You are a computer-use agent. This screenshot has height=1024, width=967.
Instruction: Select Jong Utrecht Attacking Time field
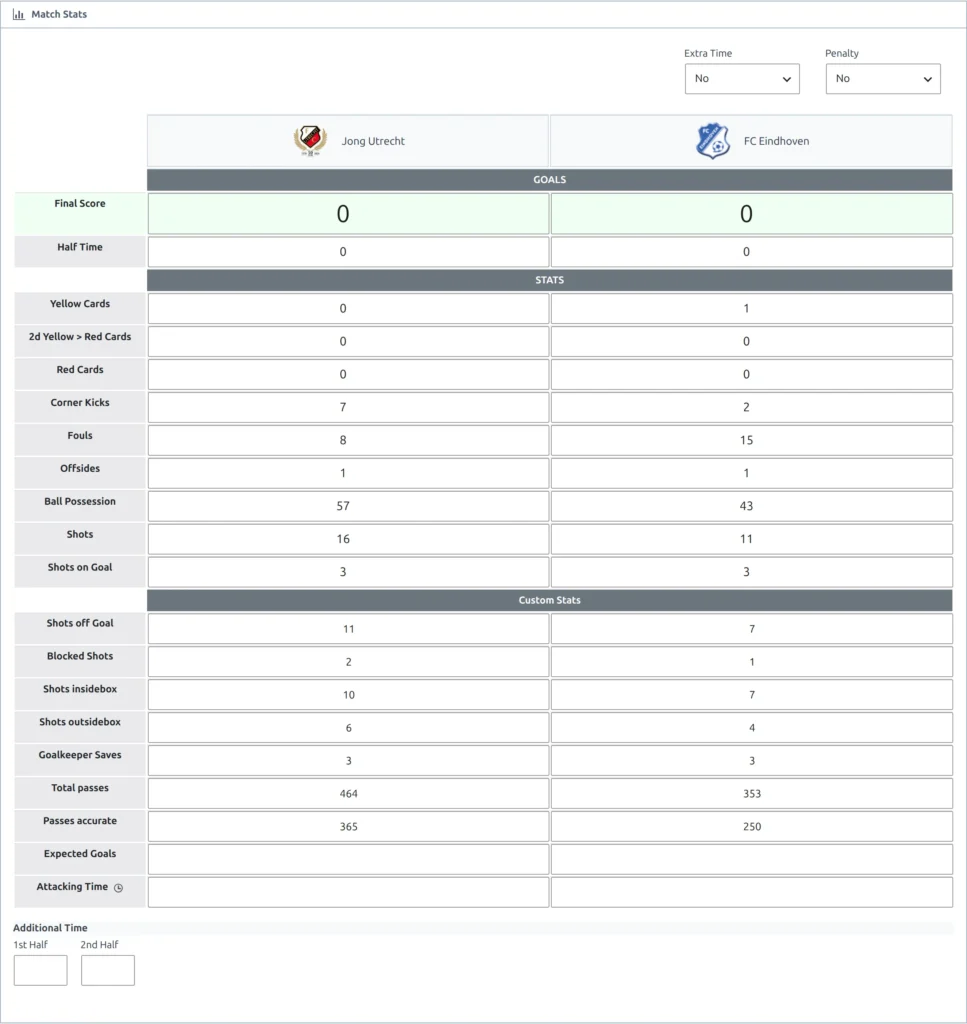tap(348, 893)
